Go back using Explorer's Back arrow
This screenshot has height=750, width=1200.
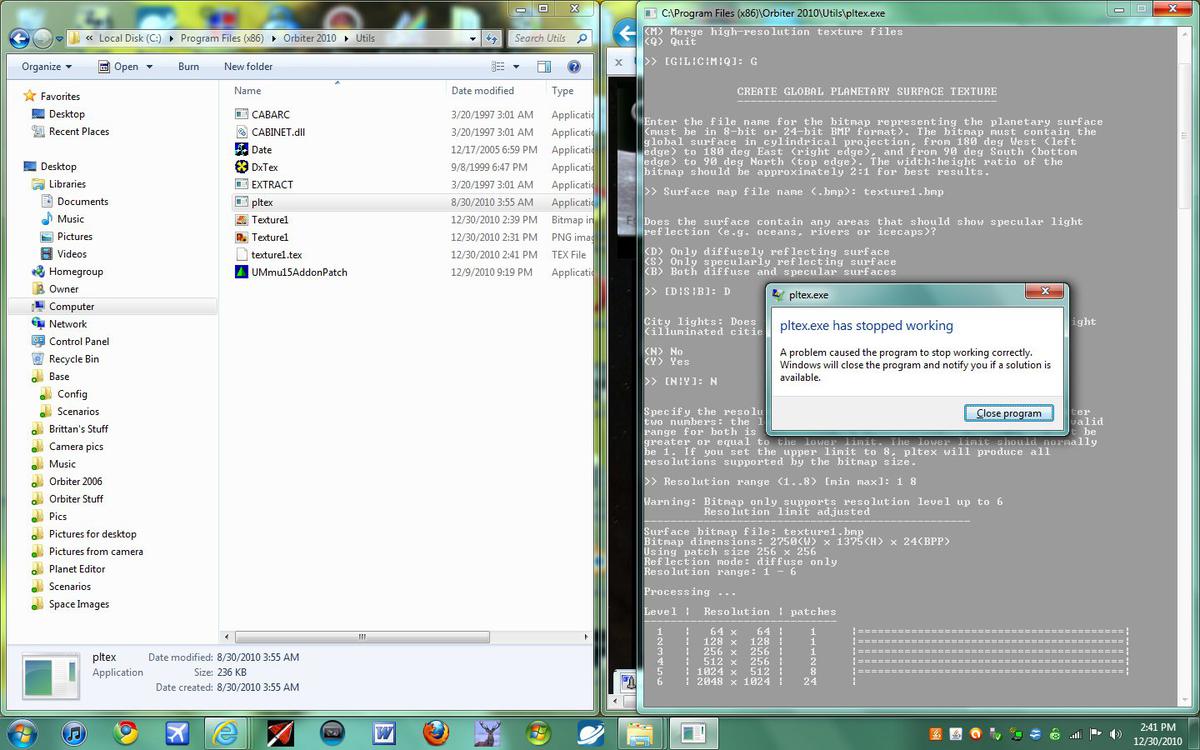(x=19, y=38)
